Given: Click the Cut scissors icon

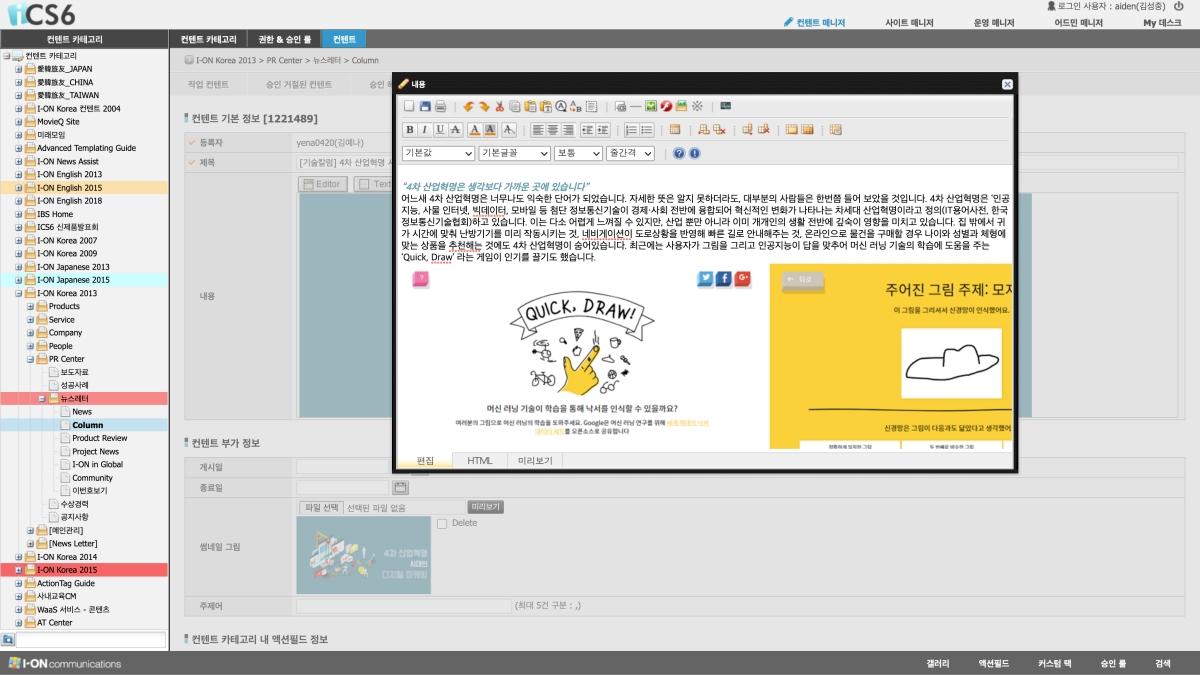Looking at the screenshot, I should (500, 106).
